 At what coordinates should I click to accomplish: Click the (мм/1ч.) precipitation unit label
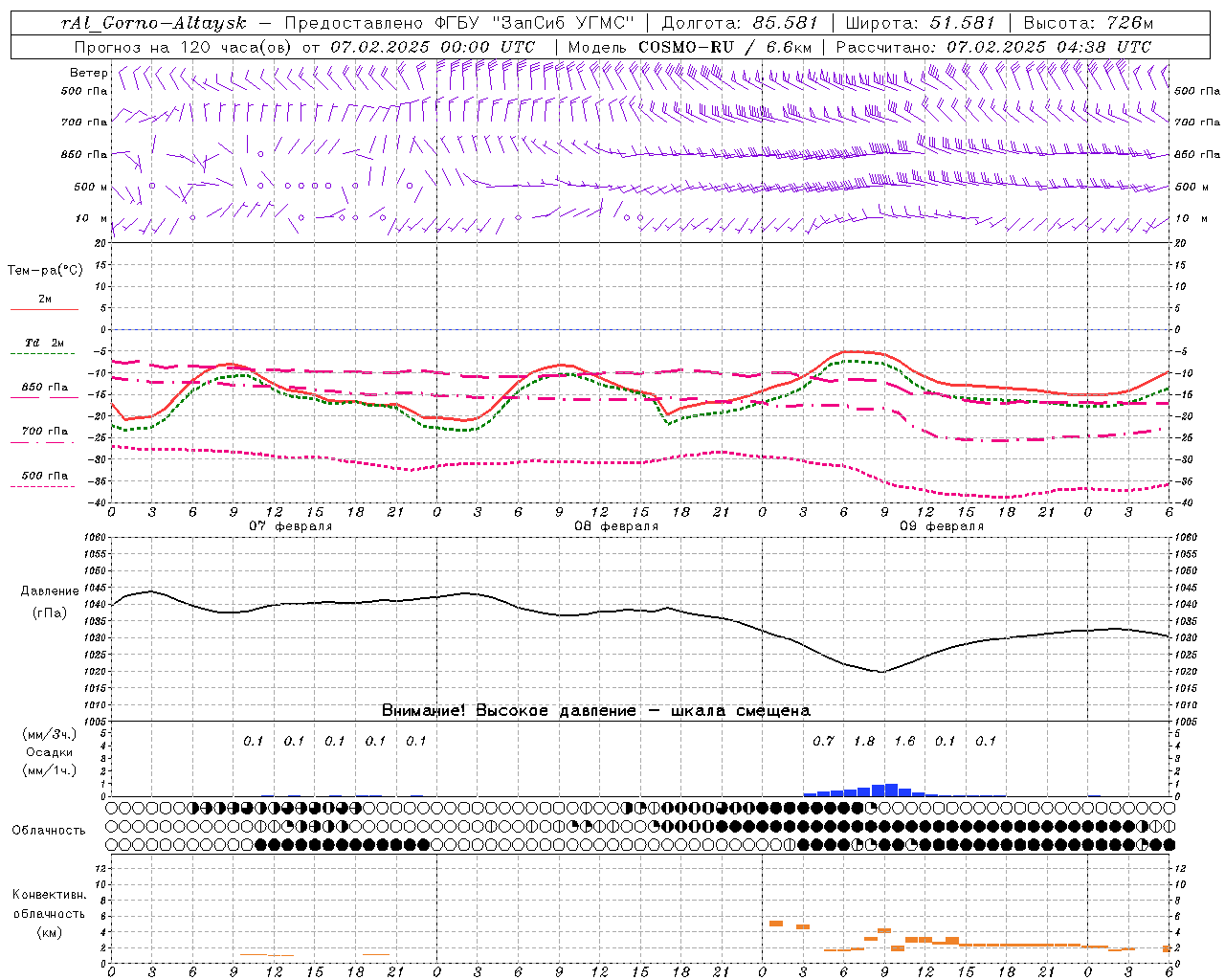tap(50, 770)
